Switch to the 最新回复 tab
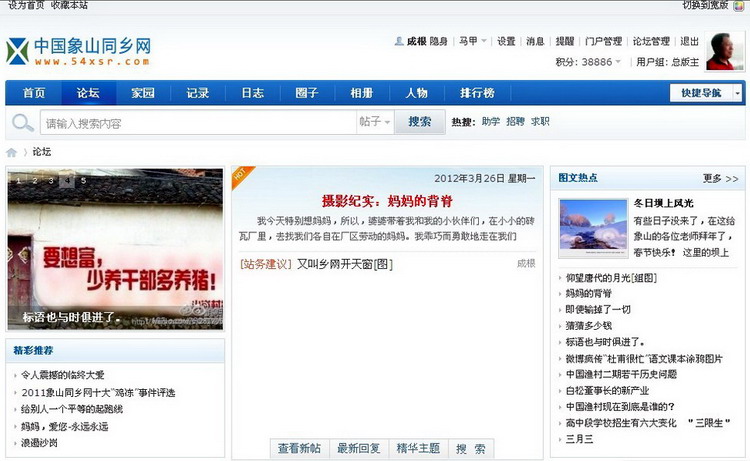750x461 pixels. click(359, 448)
